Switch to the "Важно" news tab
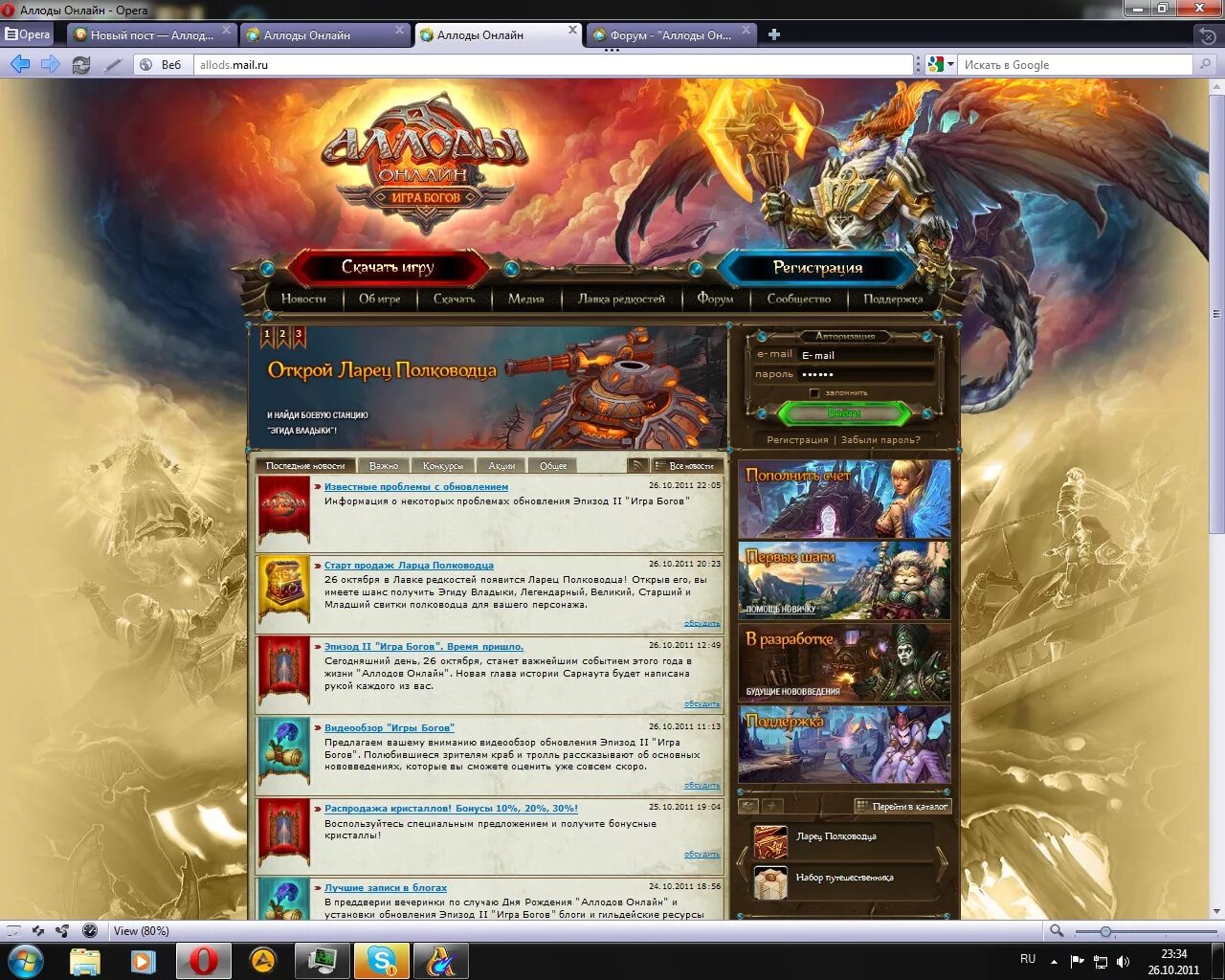 (384, 465)
